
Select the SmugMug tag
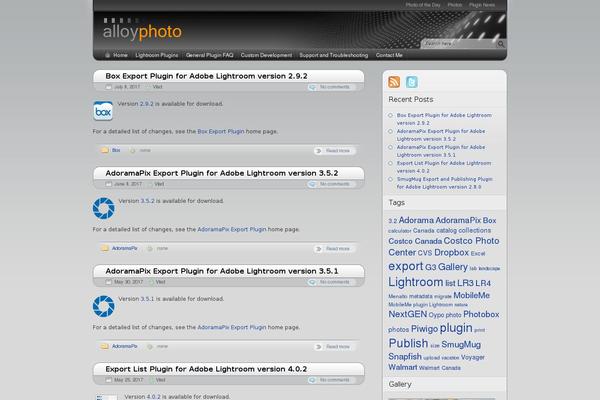461,344
